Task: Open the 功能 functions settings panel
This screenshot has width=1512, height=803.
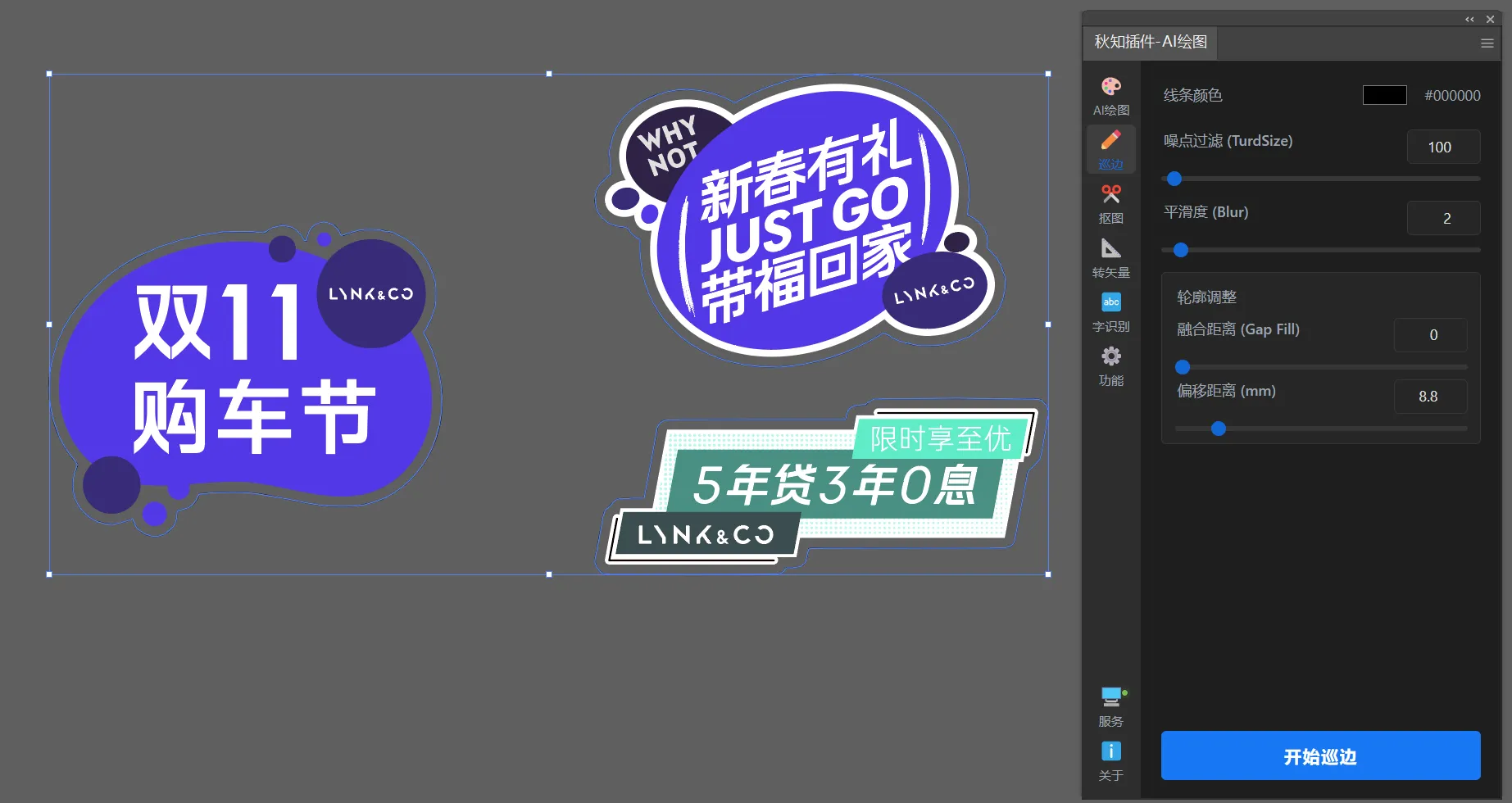Action: 1110,365
